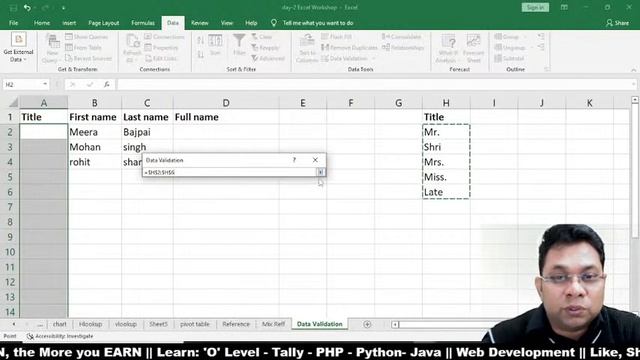The width and height of the screenshot is (640, 360).
Task: Open the File menu
Action: pyautogui.click(x=13, y=23)
